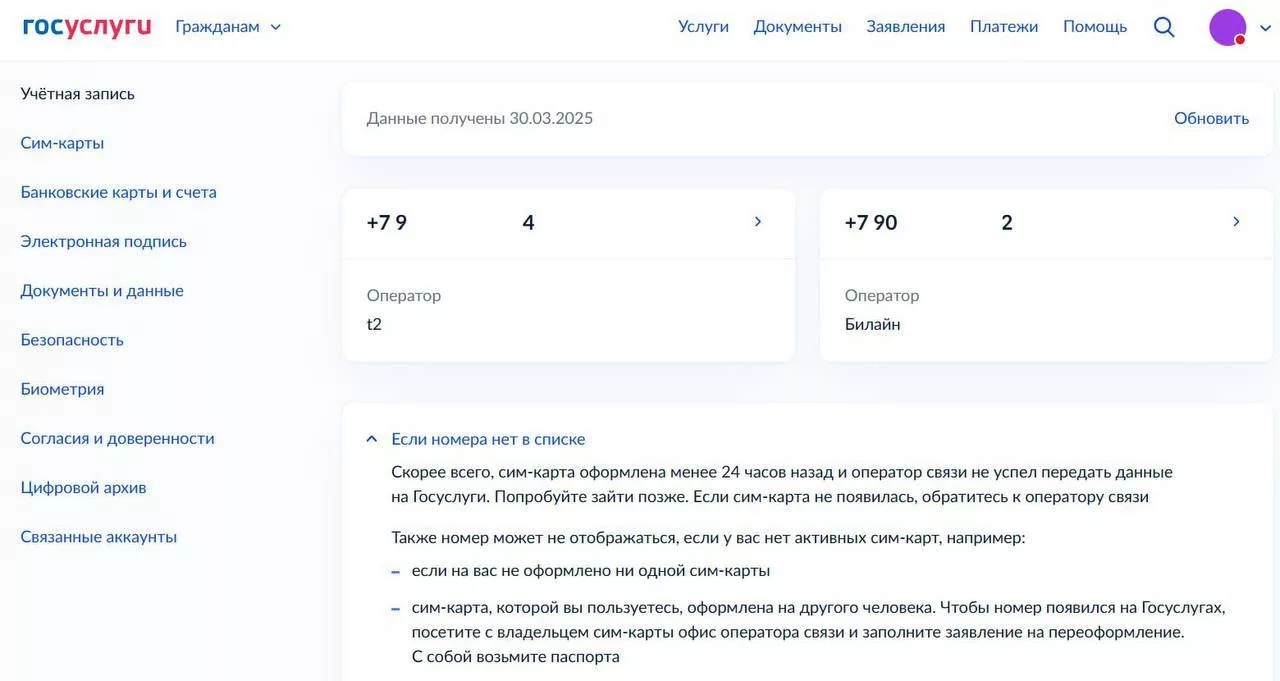Open the profile menu chevron beside avatar

(x=1265, y=28)
